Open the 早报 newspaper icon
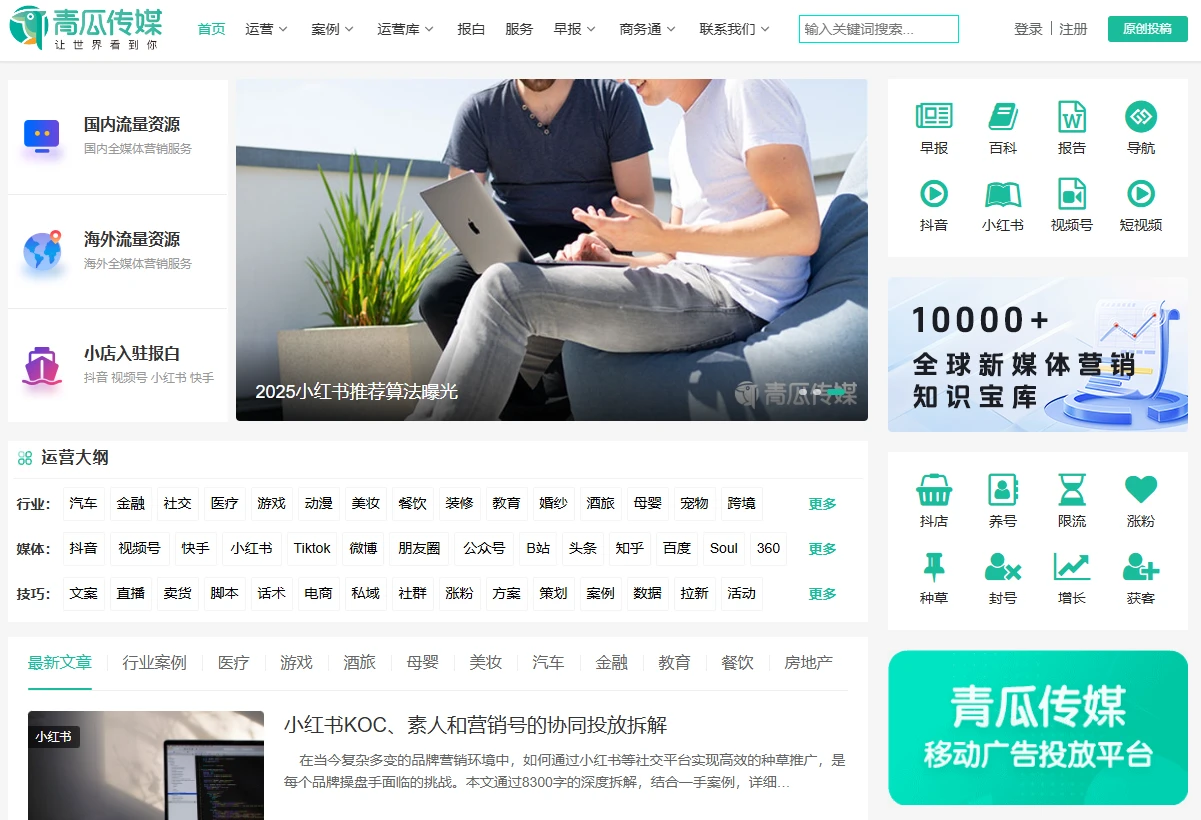Viewport: 1201px width, 820px height. click(934, 117)
